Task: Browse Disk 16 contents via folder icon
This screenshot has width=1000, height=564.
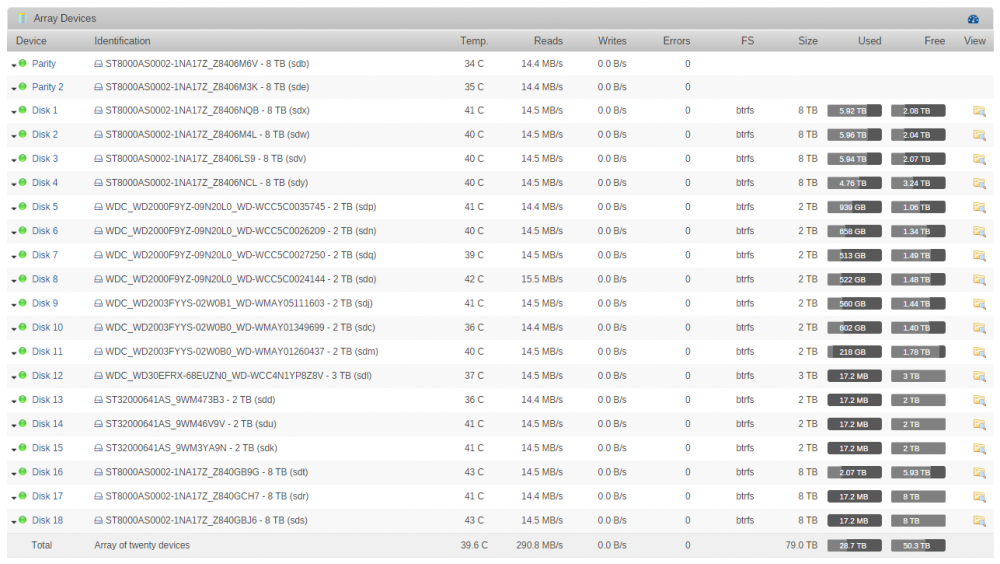Action: pyautogui.click(x=979, y=473)
